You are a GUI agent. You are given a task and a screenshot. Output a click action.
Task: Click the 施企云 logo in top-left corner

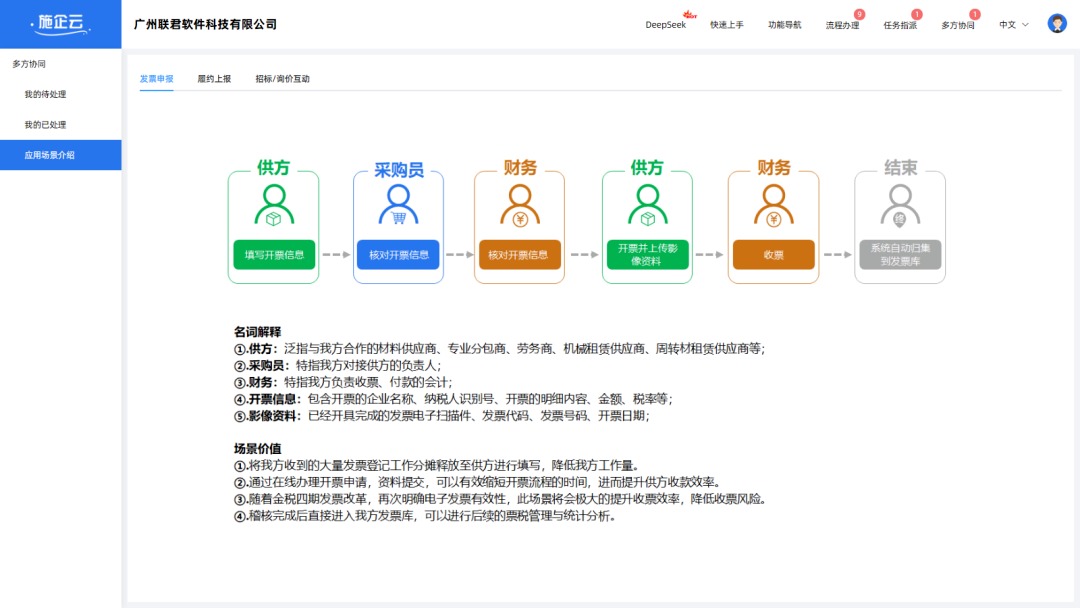click(x=61, y=22)
